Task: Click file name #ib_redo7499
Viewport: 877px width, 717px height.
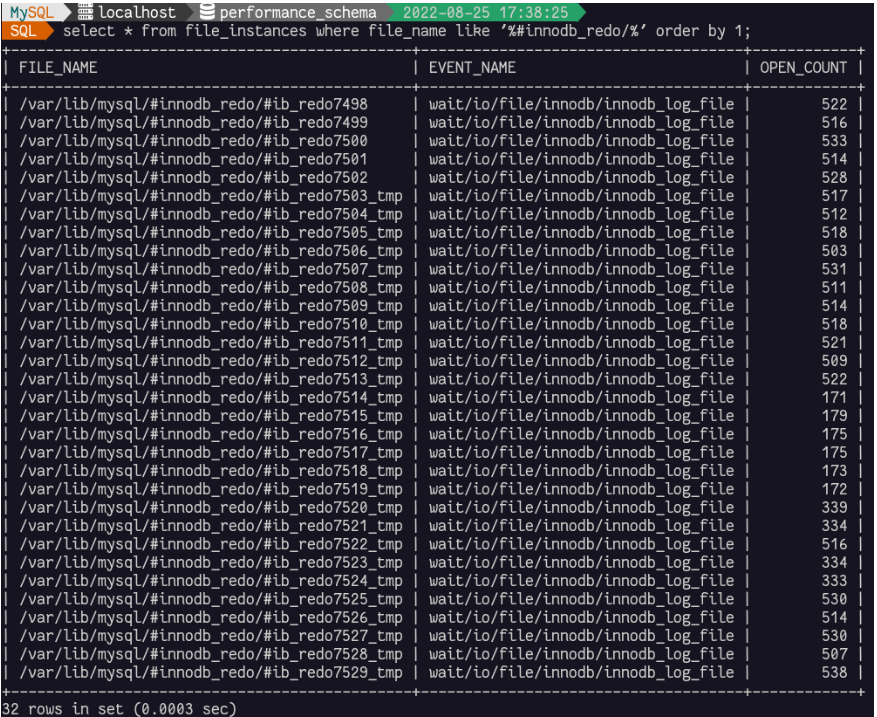Action: pyautogui.click(x=194, y=122)
